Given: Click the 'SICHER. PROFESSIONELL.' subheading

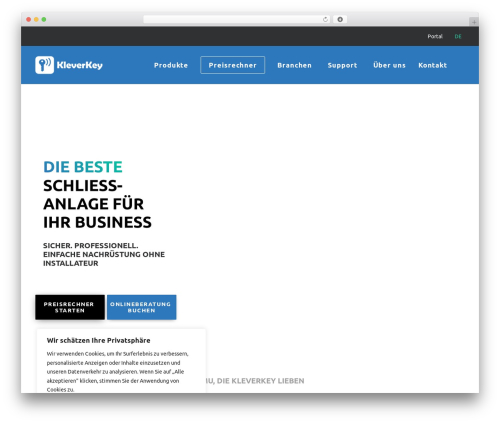Looking at the screenshot, I should point(91,246).
